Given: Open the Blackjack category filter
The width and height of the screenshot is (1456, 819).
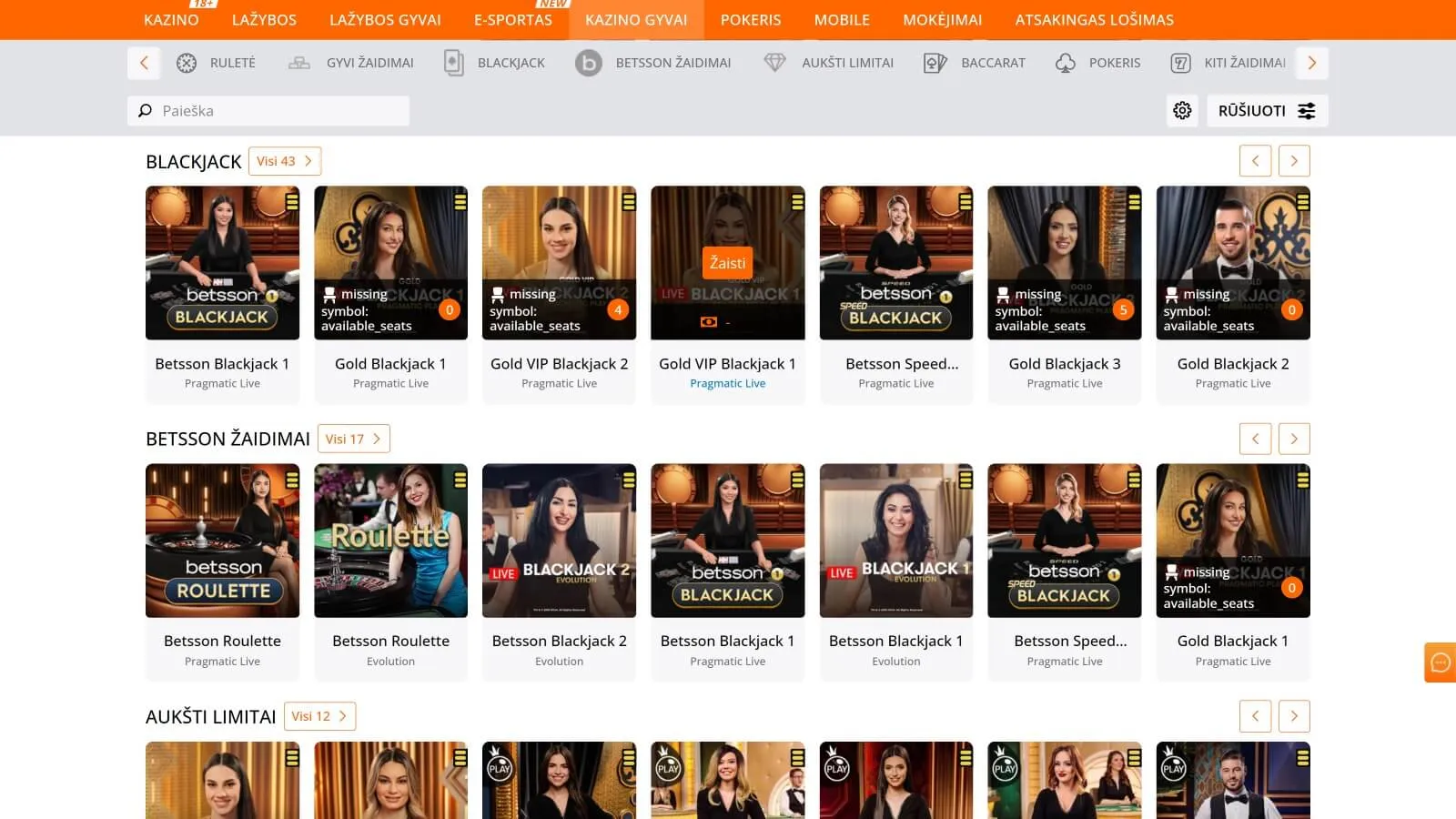Looking at the screenshot, I should click(x=494, y=63).
